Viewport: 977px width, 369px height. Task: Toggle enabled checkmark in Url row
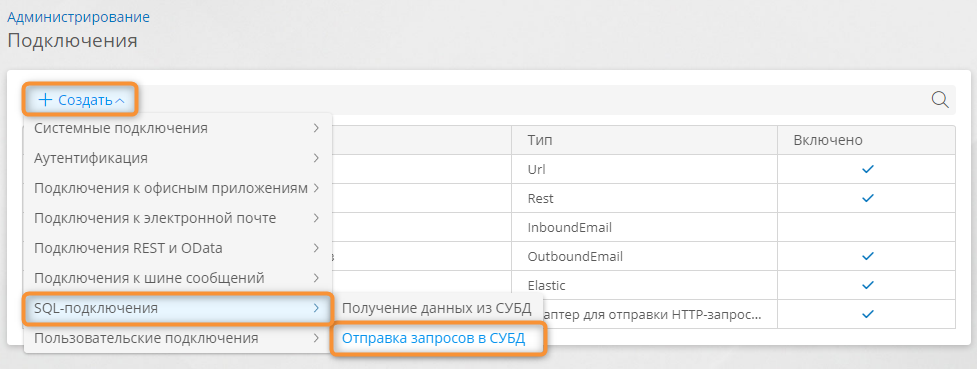pos(867,169)
